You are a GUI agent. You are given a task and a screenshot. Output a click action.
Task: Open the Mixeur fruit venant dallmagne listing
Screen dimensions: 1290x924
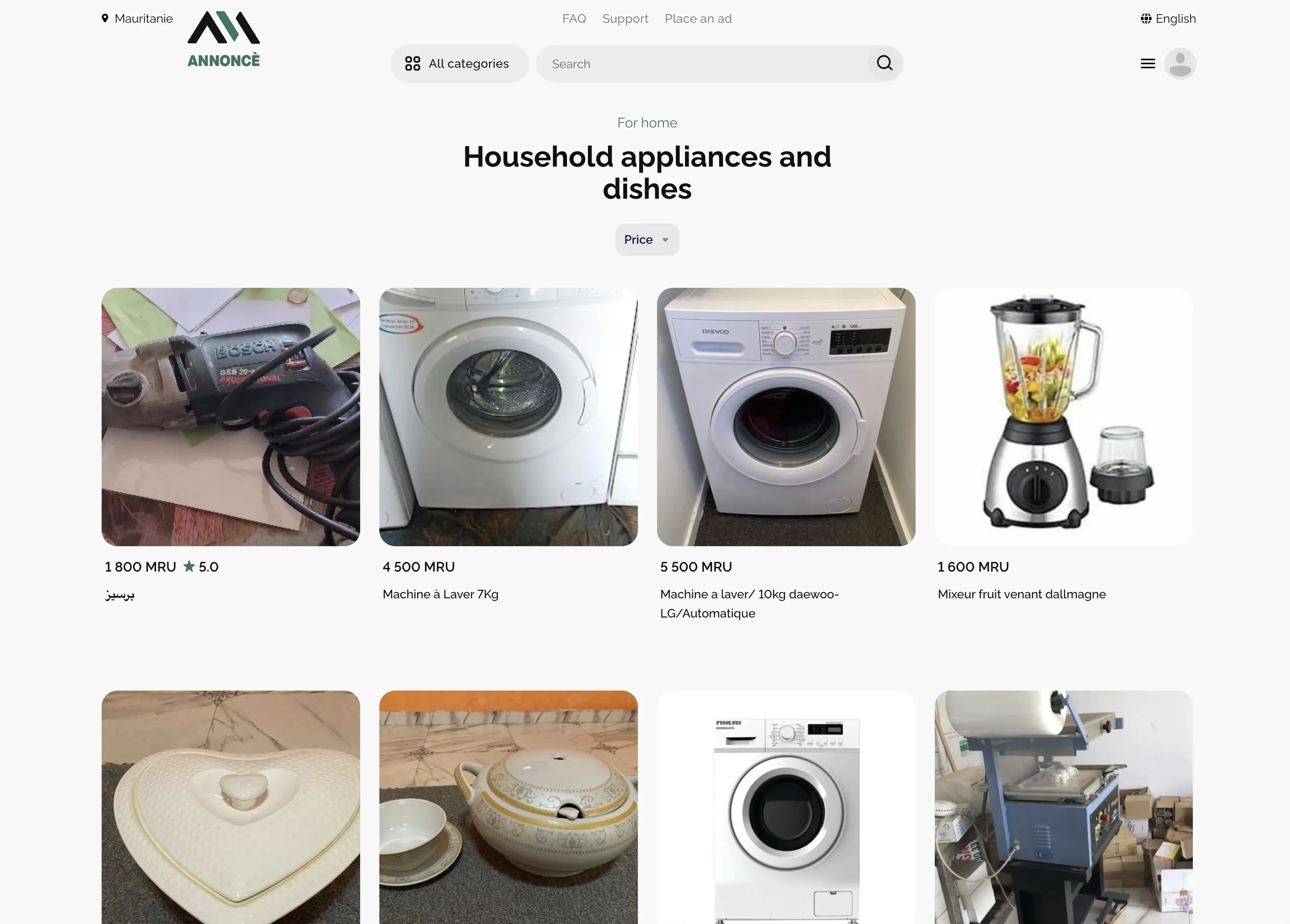point(1021,594)
